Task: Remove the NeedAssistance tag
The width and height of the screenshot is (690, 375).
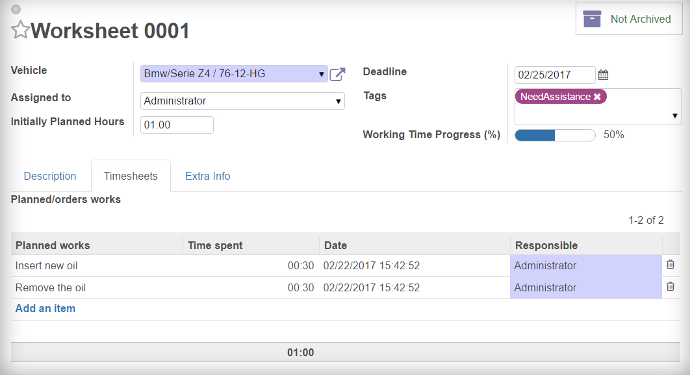Action: 597,97
